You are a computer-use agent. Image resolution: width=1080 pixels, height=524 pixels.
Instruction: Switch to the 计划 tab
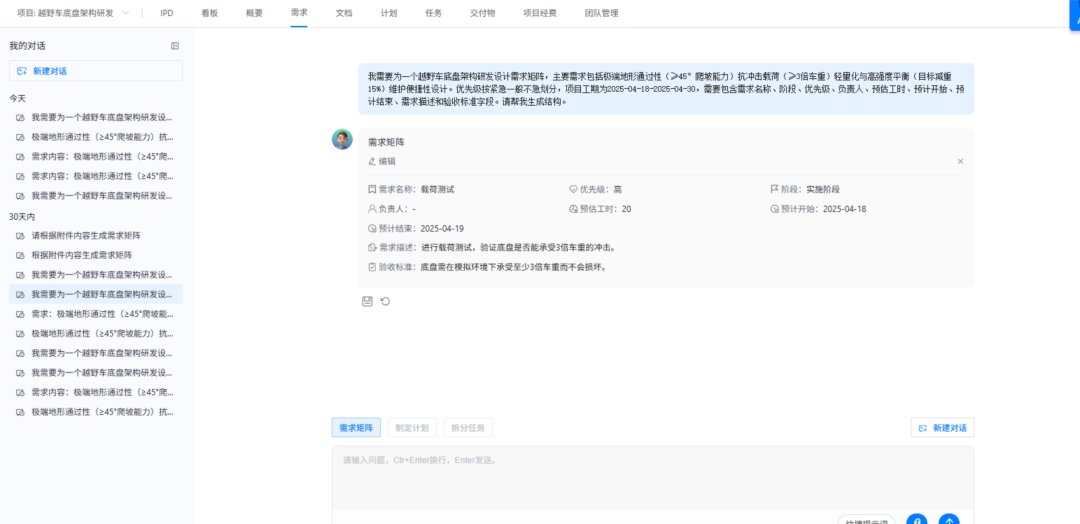click(388, 13)
